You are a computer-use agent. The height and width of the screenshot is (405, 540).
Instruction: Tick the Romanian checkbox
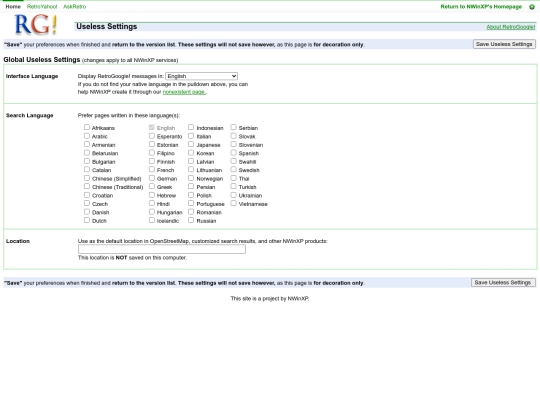(x=191, y=211)
